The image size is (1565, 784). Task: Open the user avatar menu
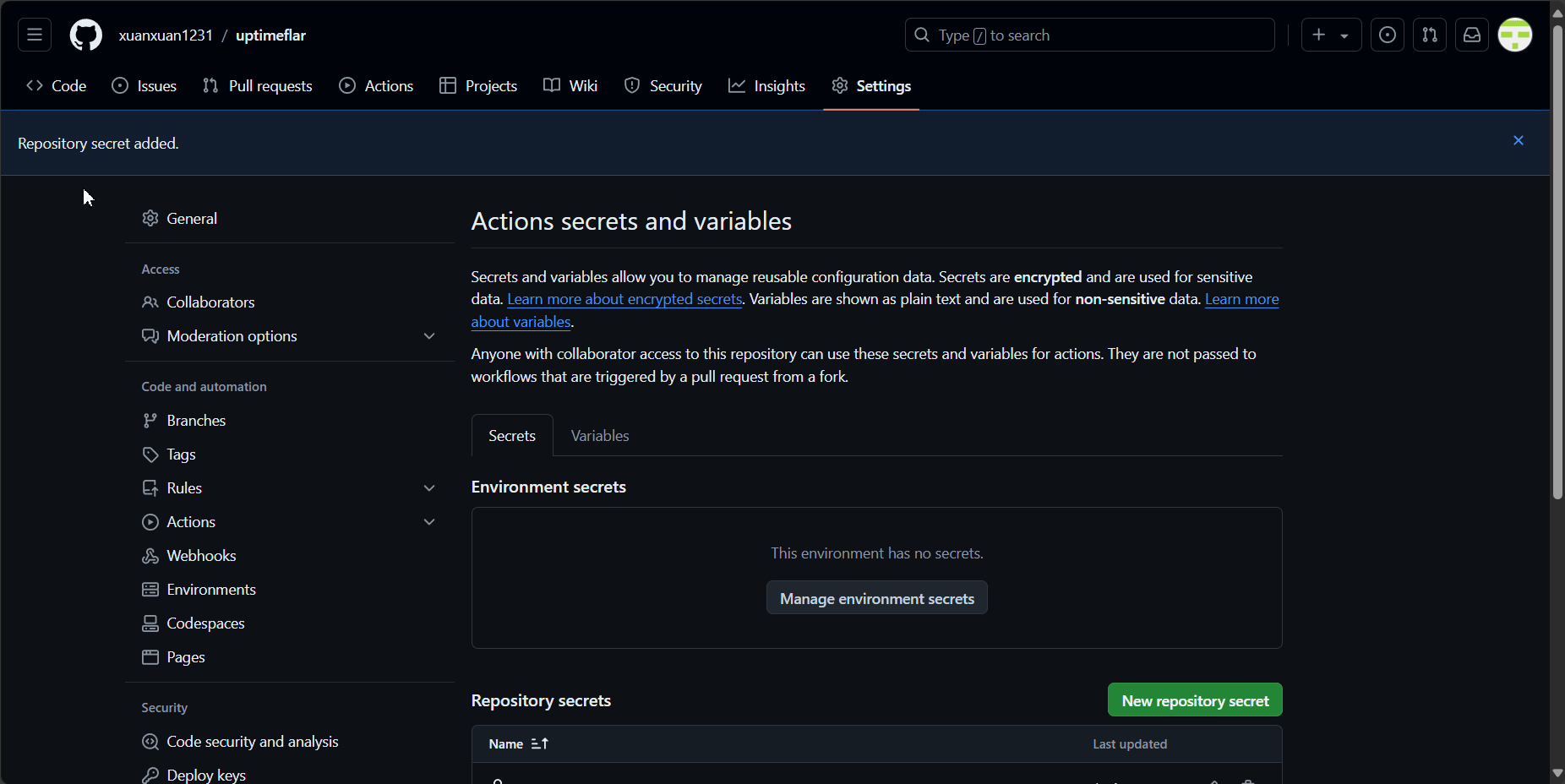[1515, 35]
